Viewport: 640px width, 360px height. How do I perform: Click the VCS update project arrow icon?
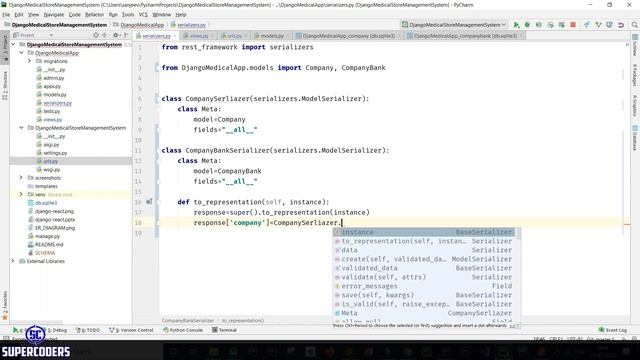(587, 25)
